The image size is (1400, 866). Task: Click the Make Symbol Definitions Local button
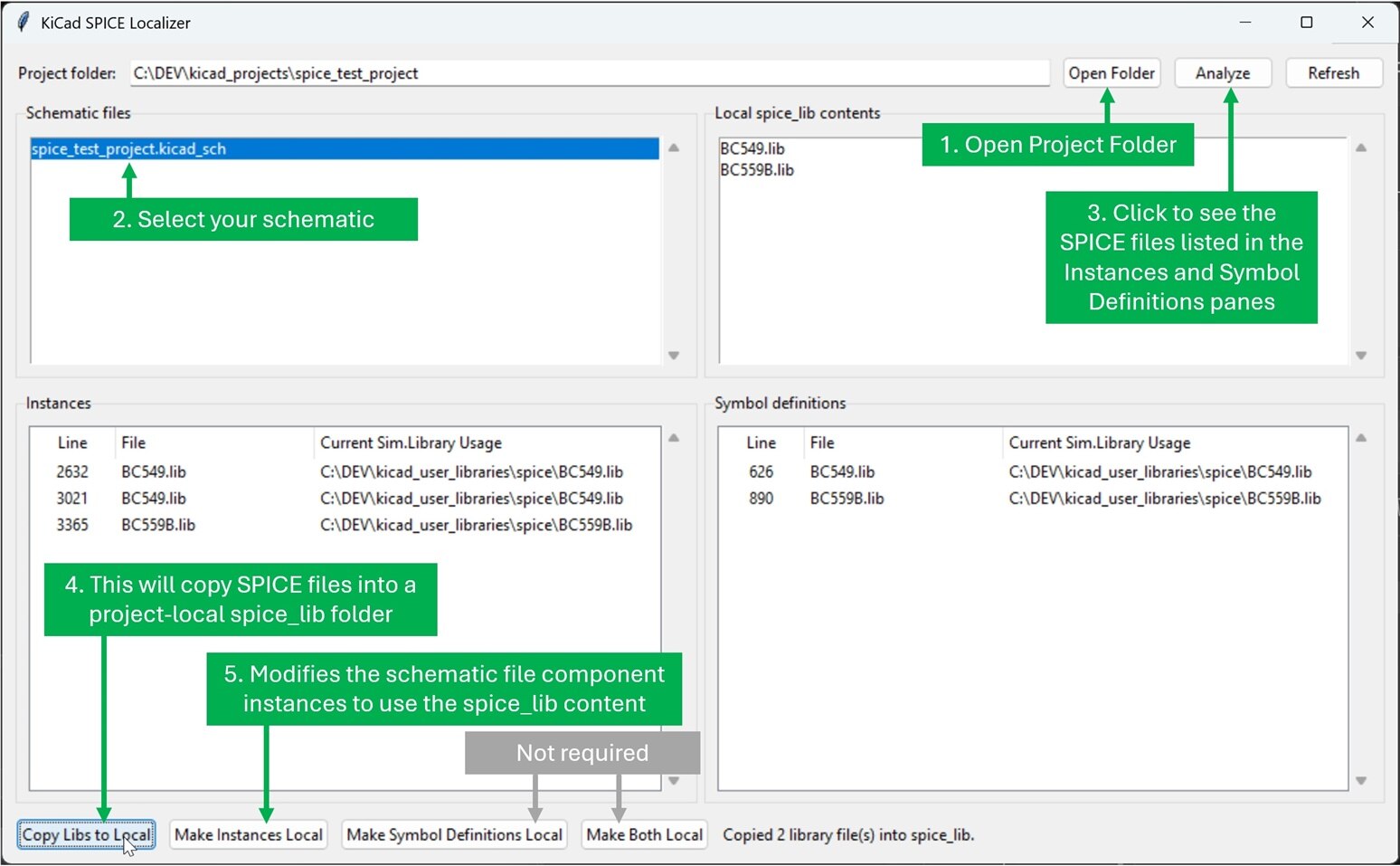pyautogui.click(x=454, y=834)
